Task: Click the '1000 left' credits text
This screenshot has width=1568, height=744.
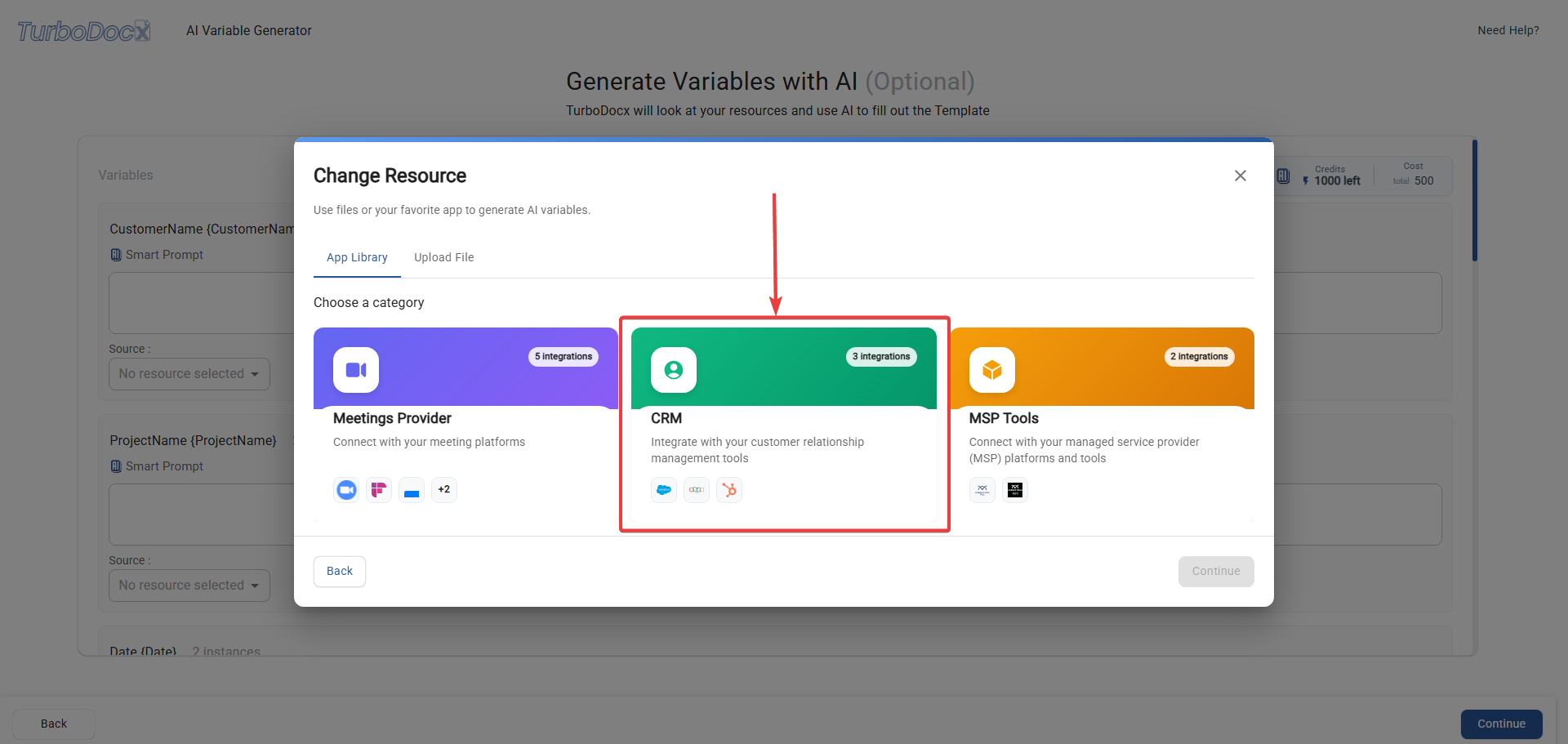Action: pos(1337,181)
